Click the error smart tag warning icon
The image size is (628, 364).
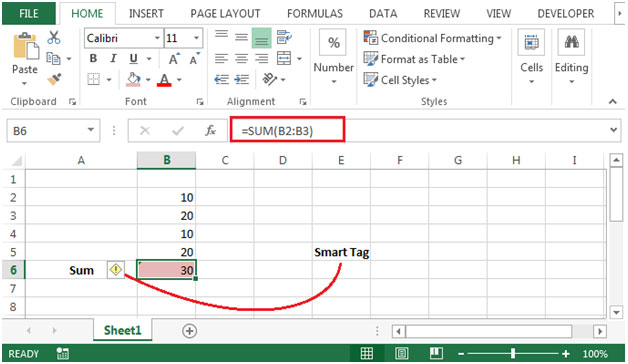(116, 270)
